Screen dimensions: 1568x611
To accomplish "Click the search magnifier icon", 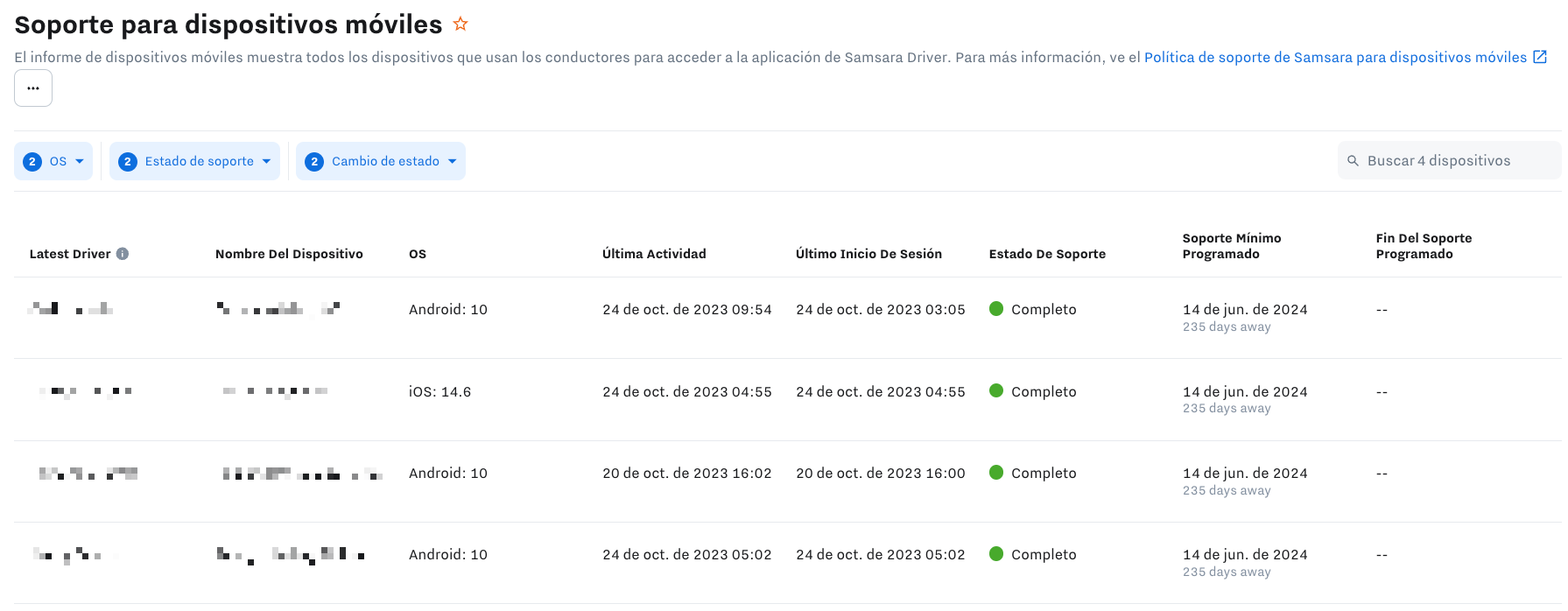I will click(x=1353, y=161).
